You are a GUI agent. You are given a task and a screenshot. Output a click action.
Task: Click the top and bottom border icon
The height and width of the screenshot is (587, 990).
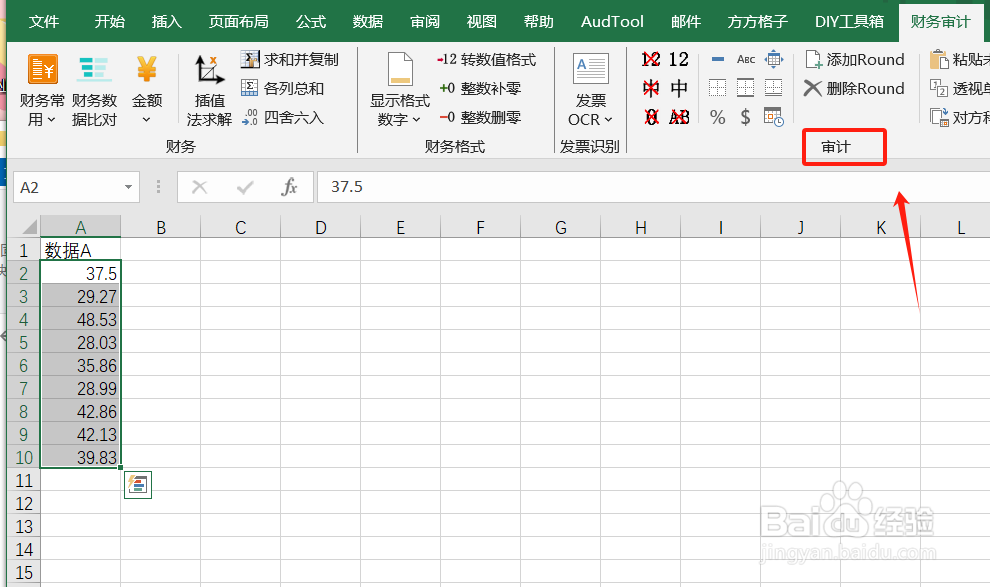click(746, 88)
